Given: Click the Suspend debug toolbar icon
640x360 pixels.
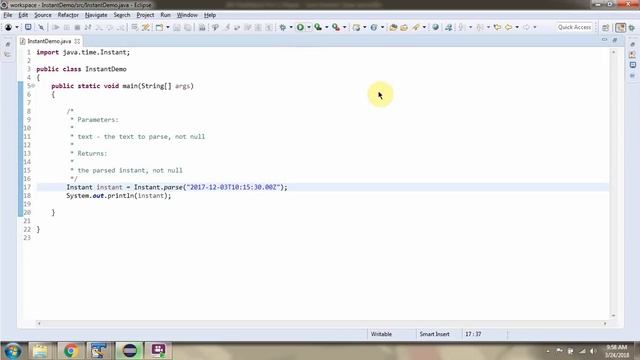Looking at the screenshot, I should [x=67, y=27].
